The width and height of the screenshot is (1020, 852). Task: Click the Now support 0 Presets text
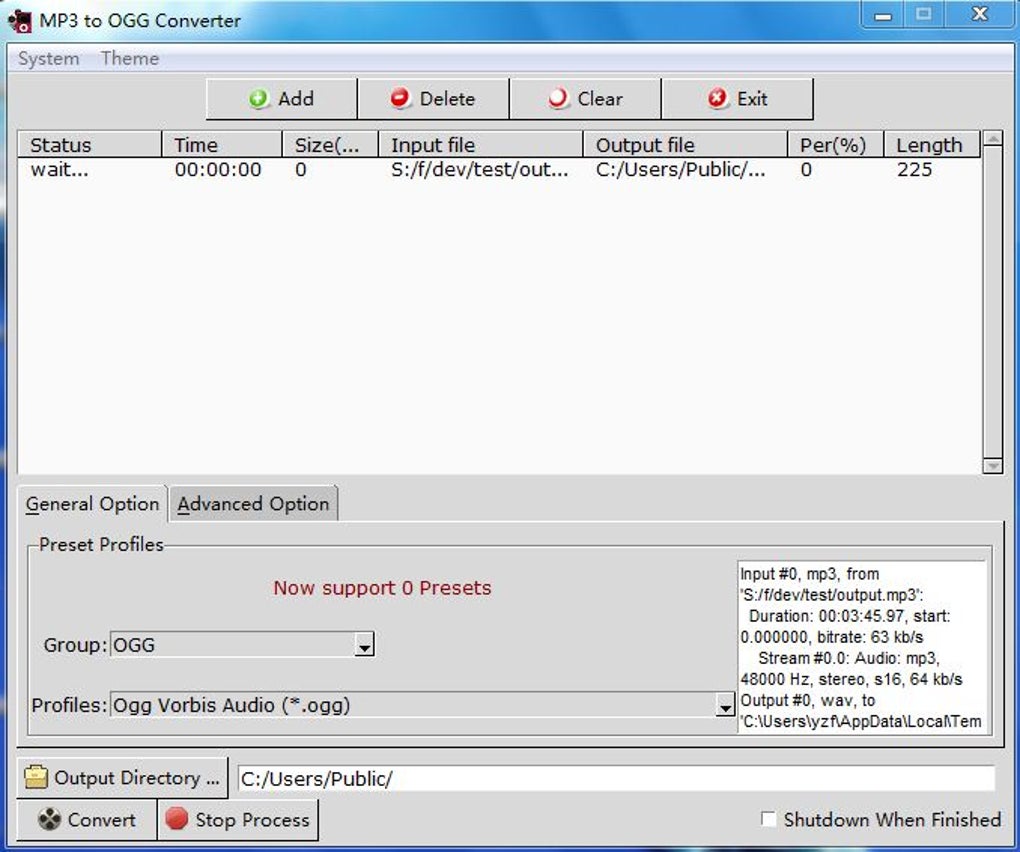coord(382,588)
